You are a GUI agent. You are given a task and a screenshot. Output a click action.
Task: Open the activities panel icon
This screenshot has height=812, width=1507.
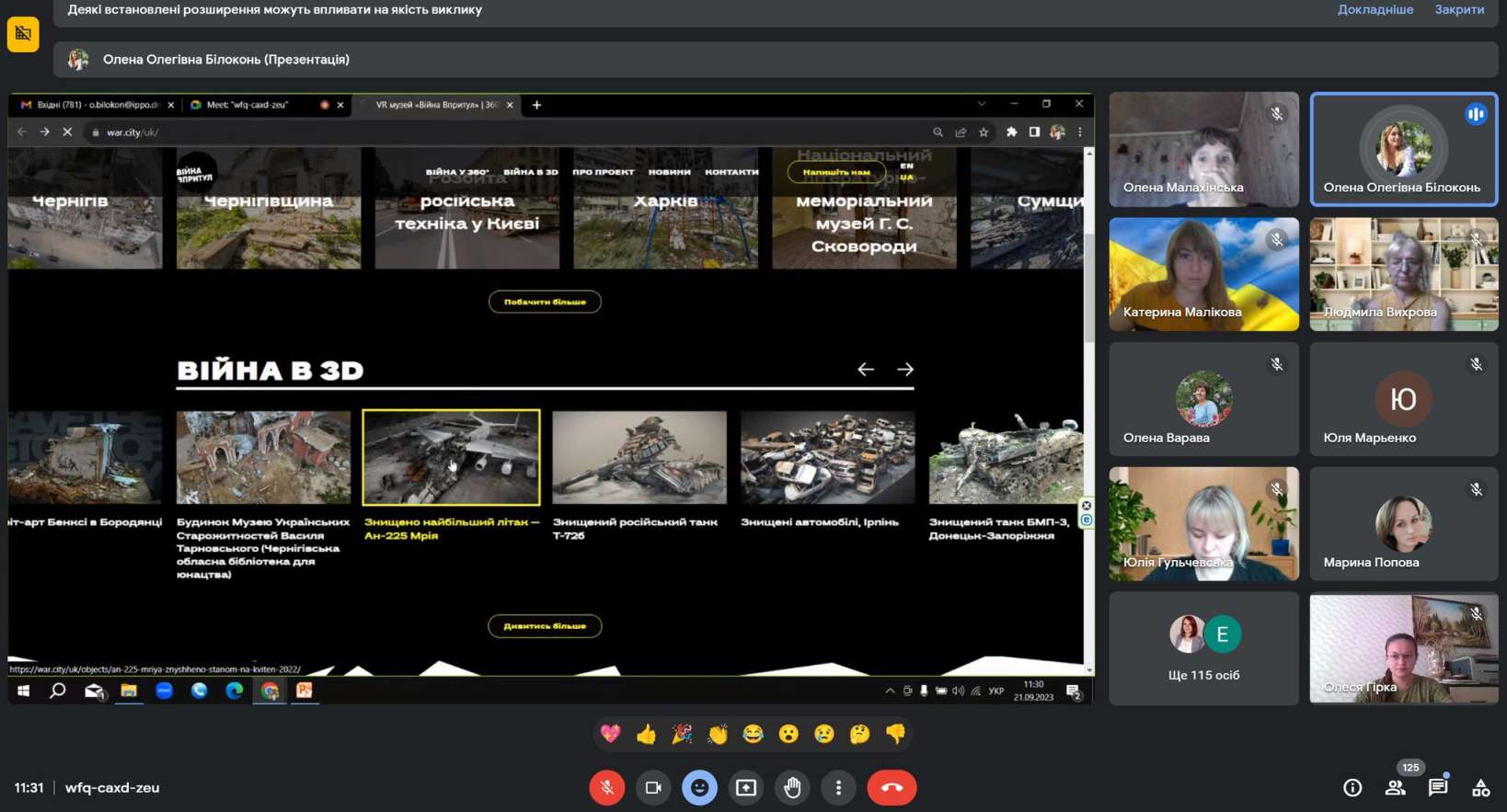pos(1480,787)
